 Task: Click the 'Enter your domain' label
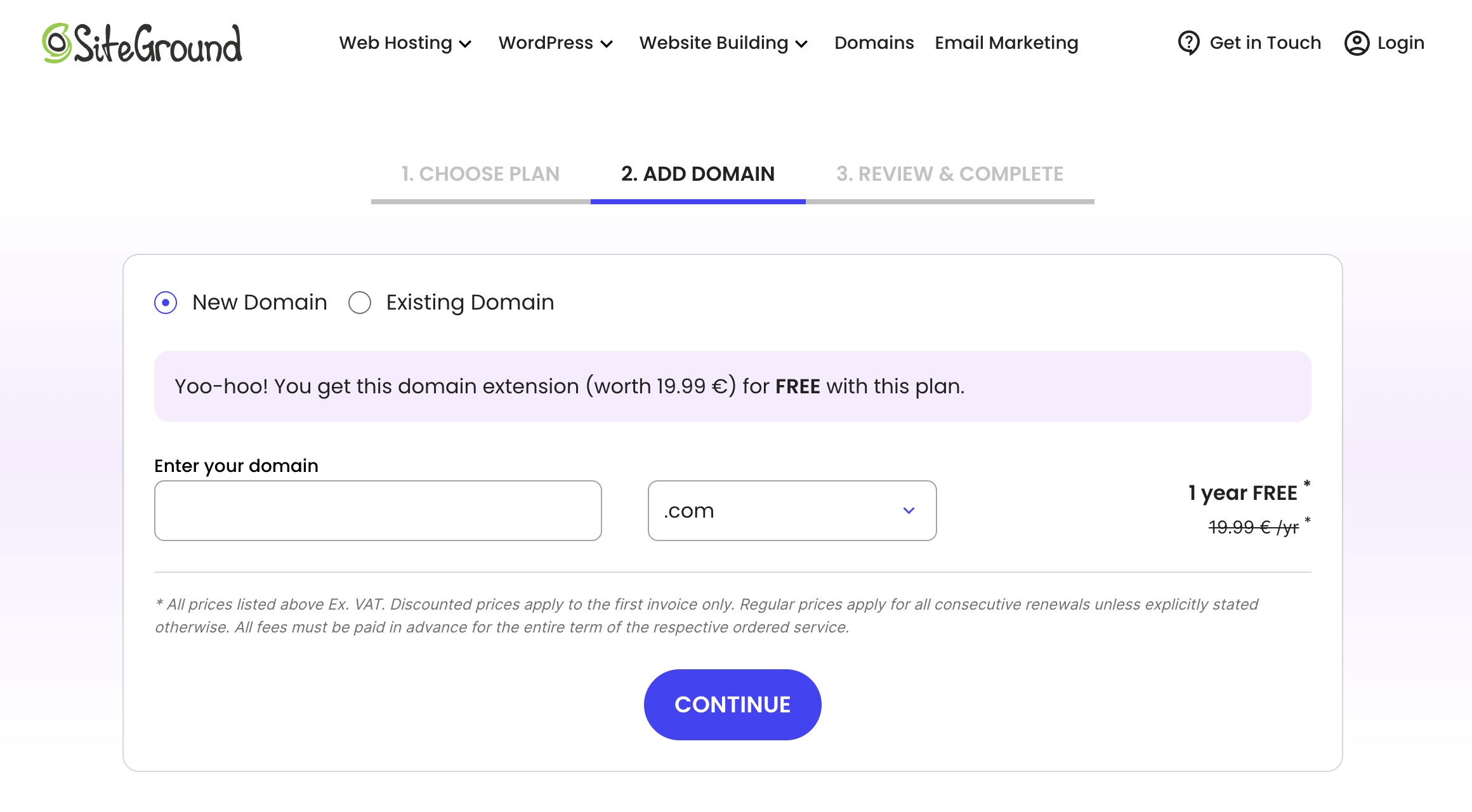click(x=236, y=466)
